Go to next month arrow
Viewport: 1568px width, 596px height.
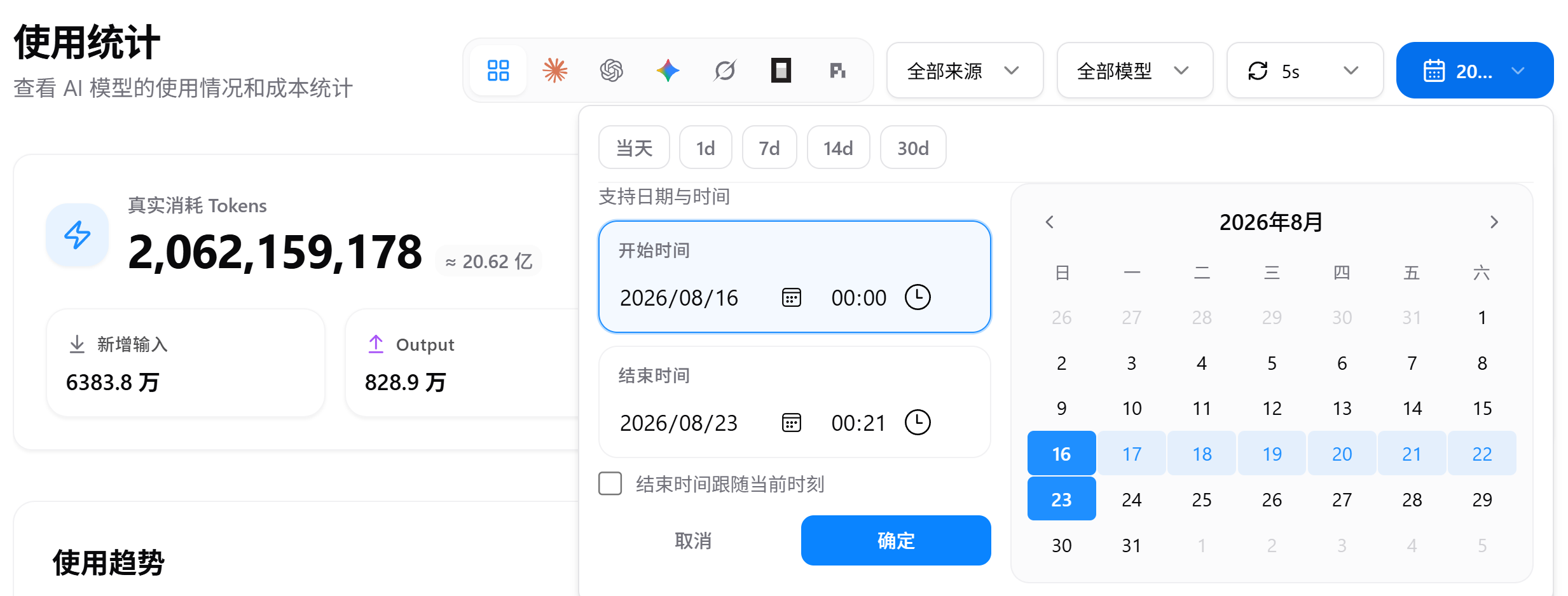click(x=1494, y=222)
